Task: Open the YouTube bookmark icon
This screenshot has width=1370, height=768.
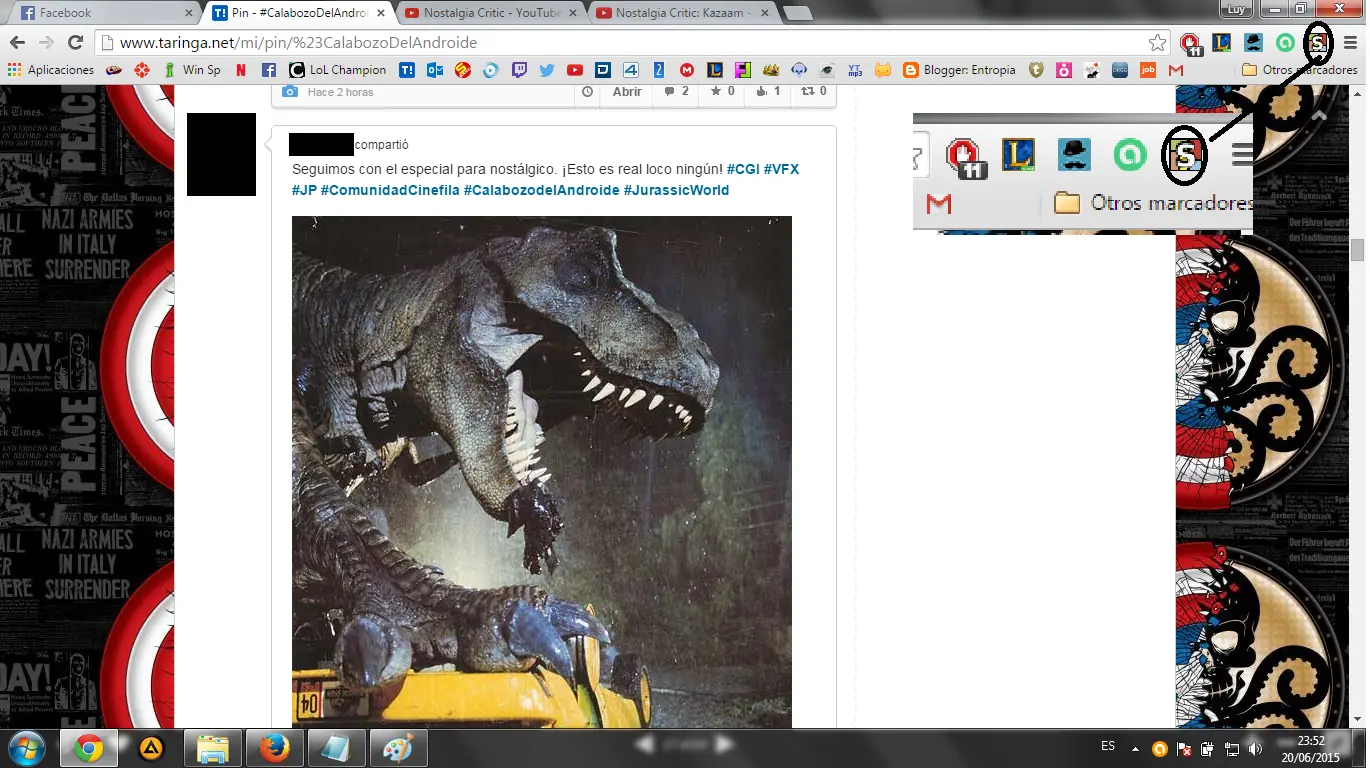Action: click(574, 70)
